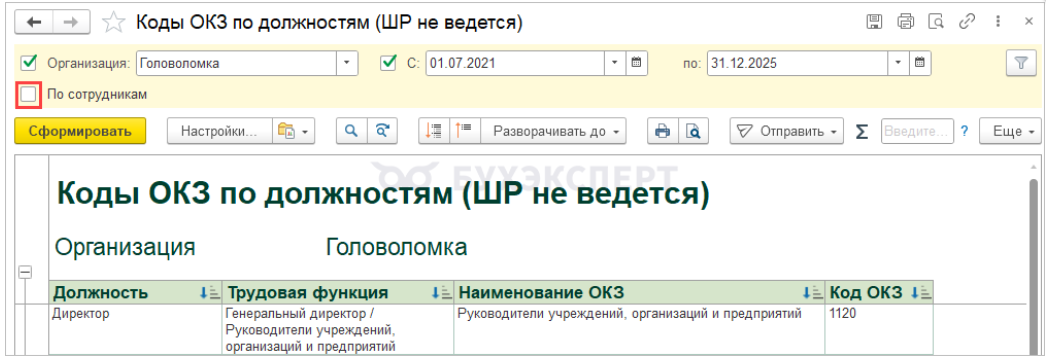The height and width of the screenshot is (362, 1046).
Task: Click the Введите search input field
Action: click(x=918, y=131)
